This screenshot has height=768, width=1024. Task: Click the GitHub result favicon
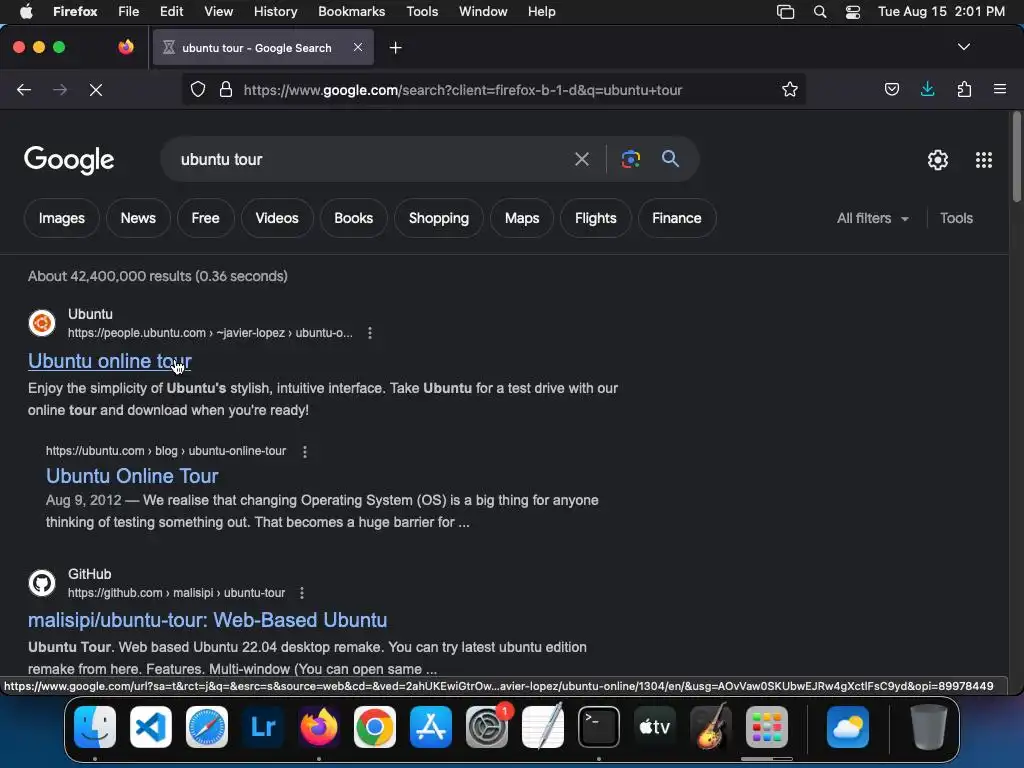[x=42, y=583]
